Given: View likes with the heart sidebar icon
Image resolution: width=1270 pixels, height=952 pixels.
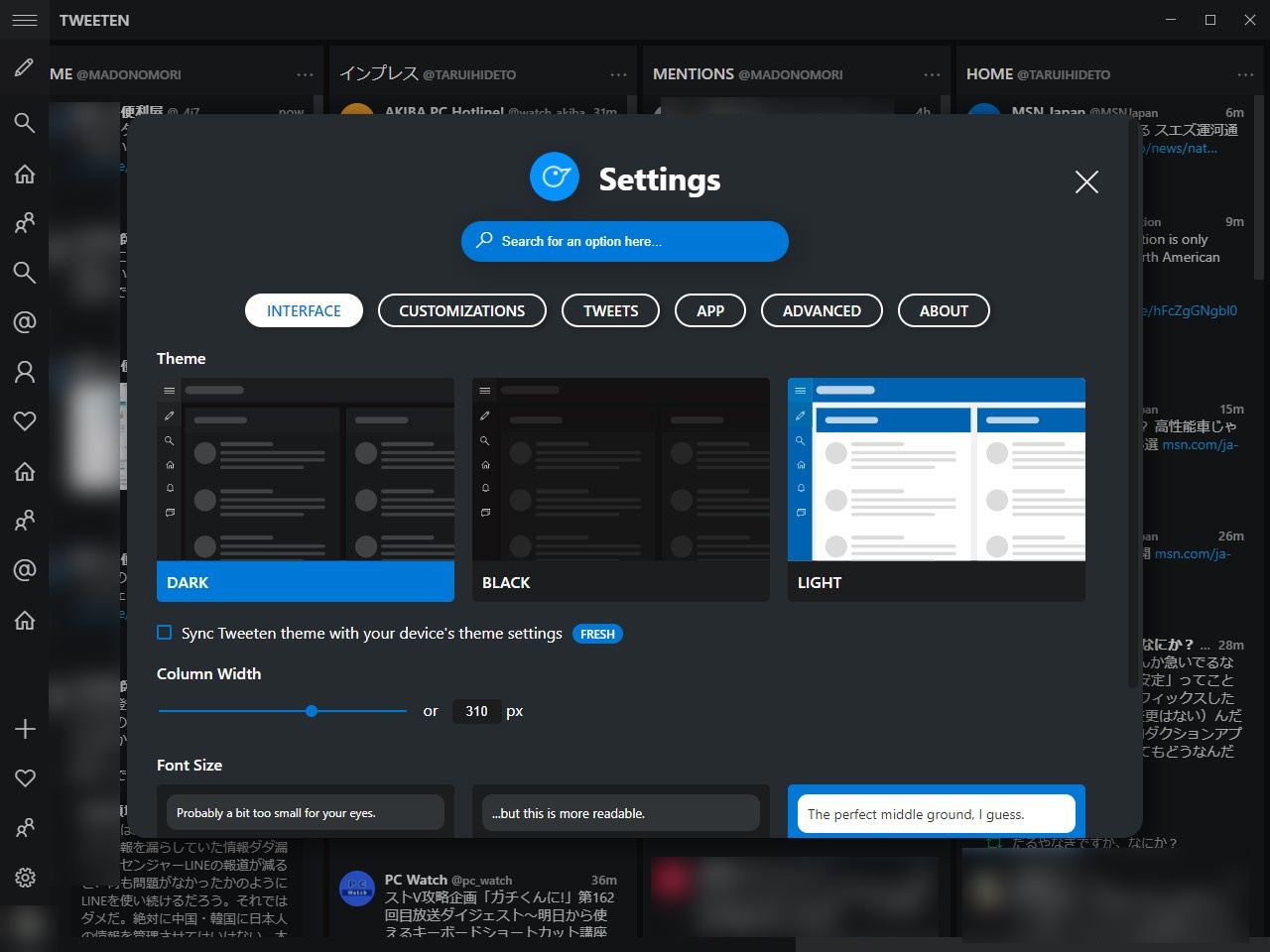Looking at the screenshot, I should (25, 420).
